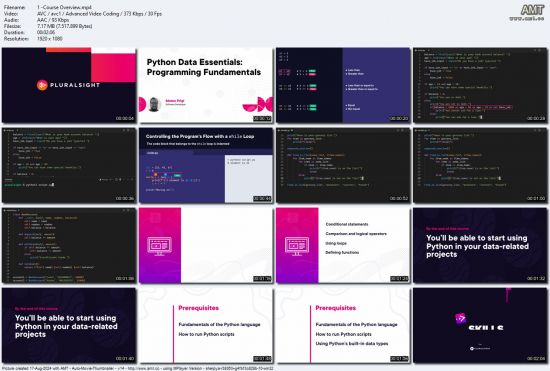The height and width of the screenshot is (371, 550).
Task: Open the data-related projects slide at 00:01:40
Action: [69, 325]
